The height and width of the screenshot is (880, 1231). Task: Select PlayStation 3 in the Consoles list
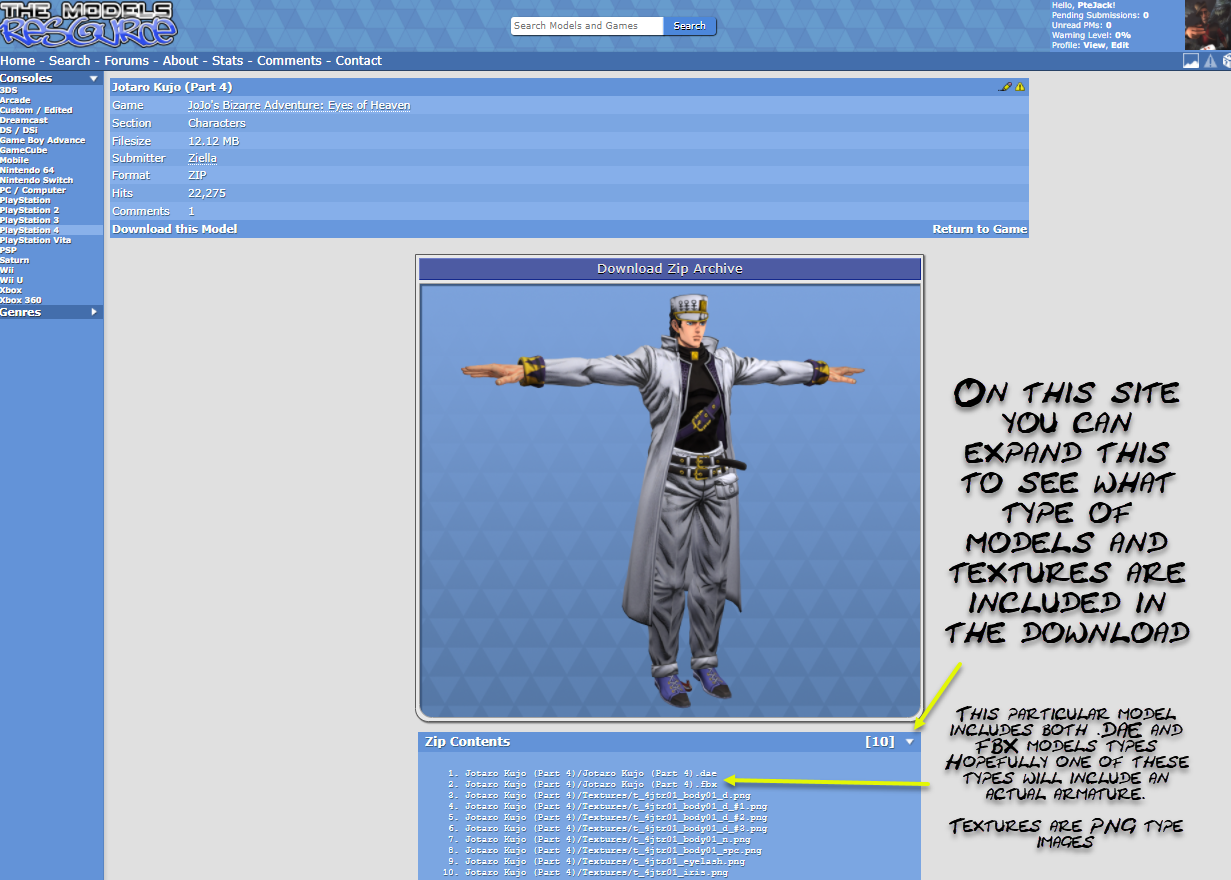click(x=30, y=220)
